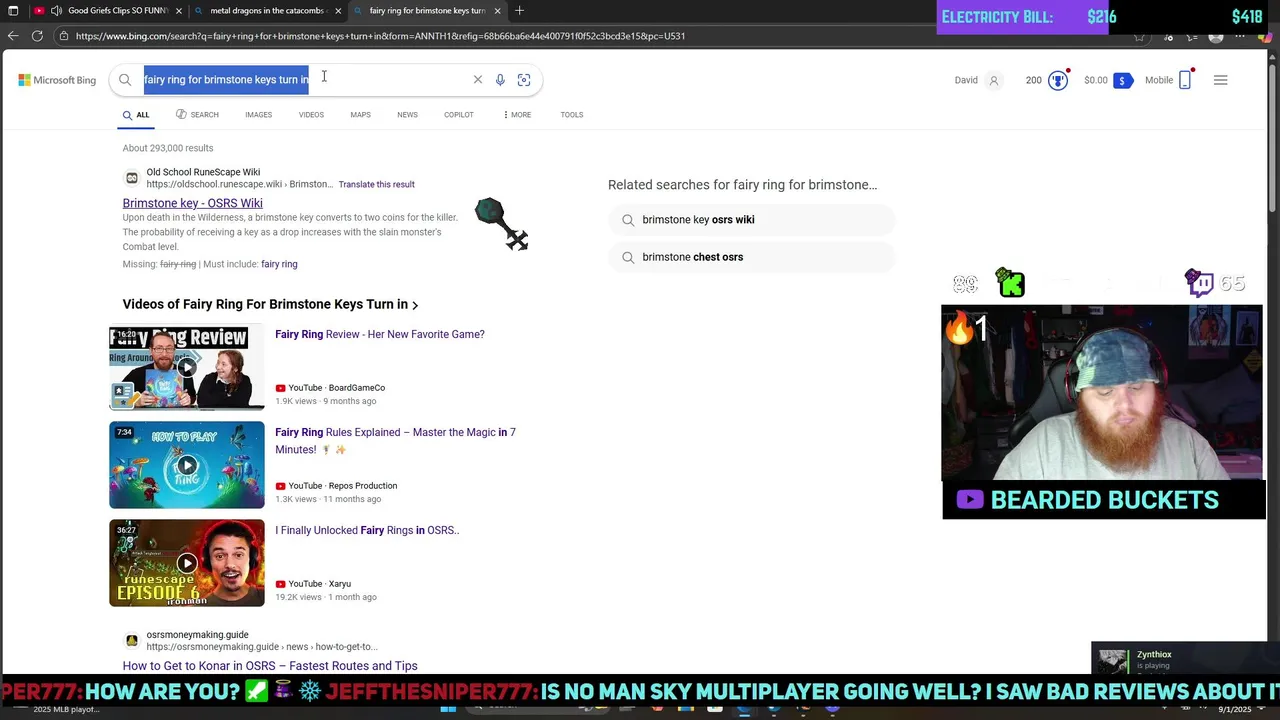Open the MAPS tab
Image resolution: width=1280 pixels, height=720 pixels.
[x=360, y=115]
